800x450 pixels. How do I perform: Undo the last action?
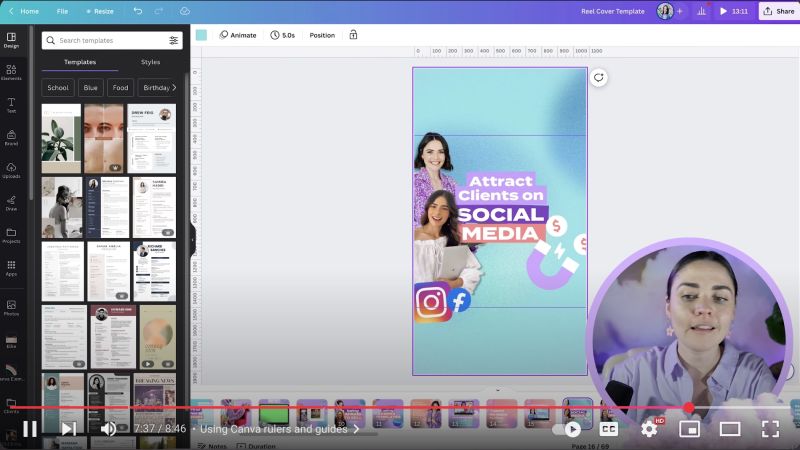click(138, 11)
